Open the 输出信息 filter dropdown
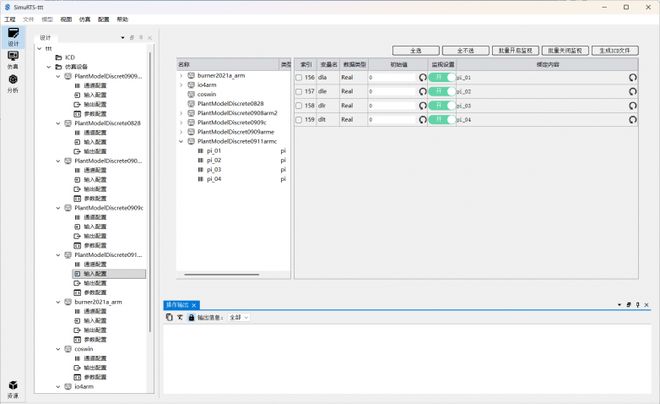 pos(238,317)
